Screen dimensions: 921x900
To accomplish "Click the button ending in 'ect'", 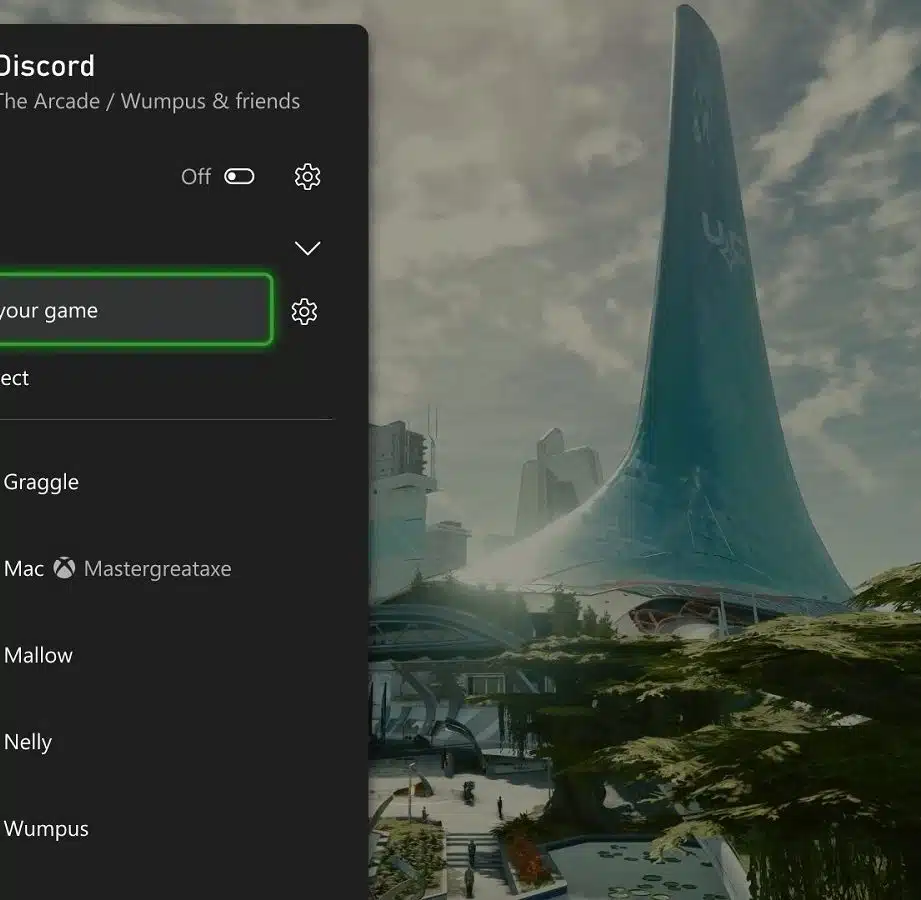I will tap(14, 378).
